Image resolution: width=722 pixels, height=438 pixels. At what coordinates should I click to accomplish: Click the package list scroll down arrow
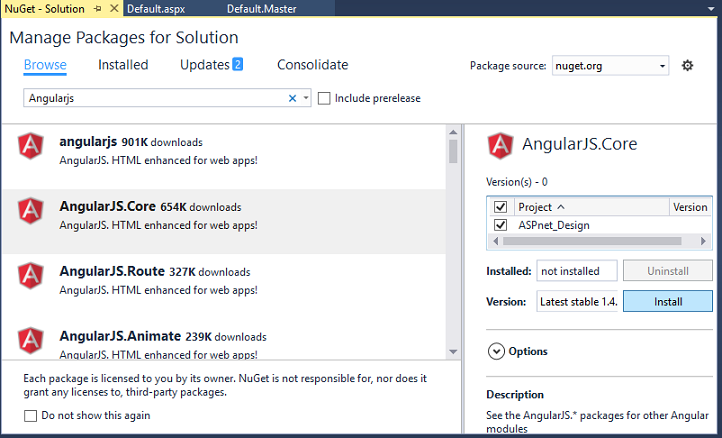(453, 352)
